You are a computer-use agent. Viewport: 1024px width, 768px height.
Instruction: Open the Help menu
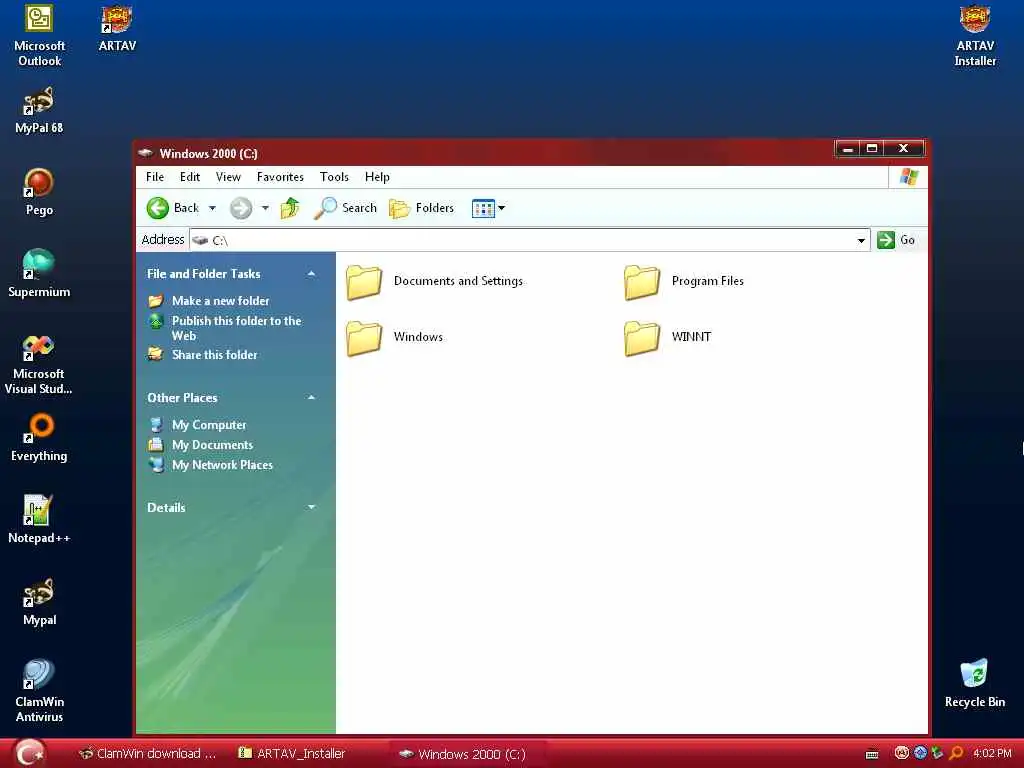(x=377, y=177)
